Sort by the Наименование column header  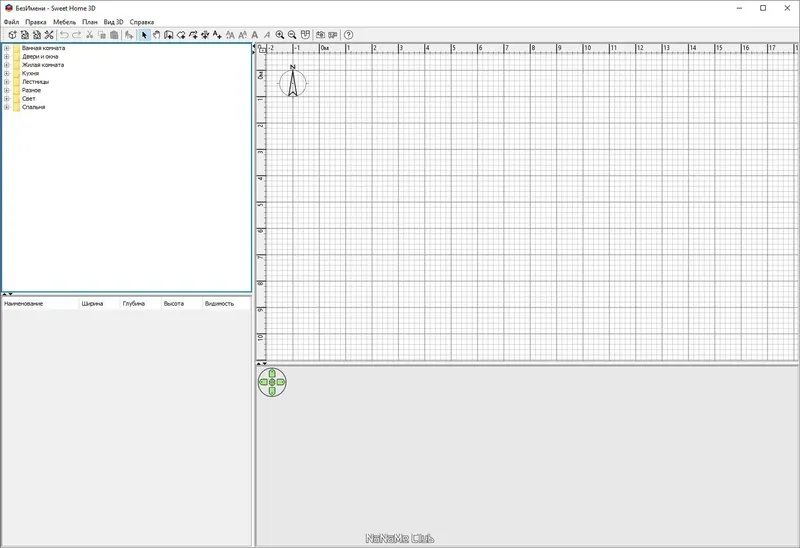(40, 304)
